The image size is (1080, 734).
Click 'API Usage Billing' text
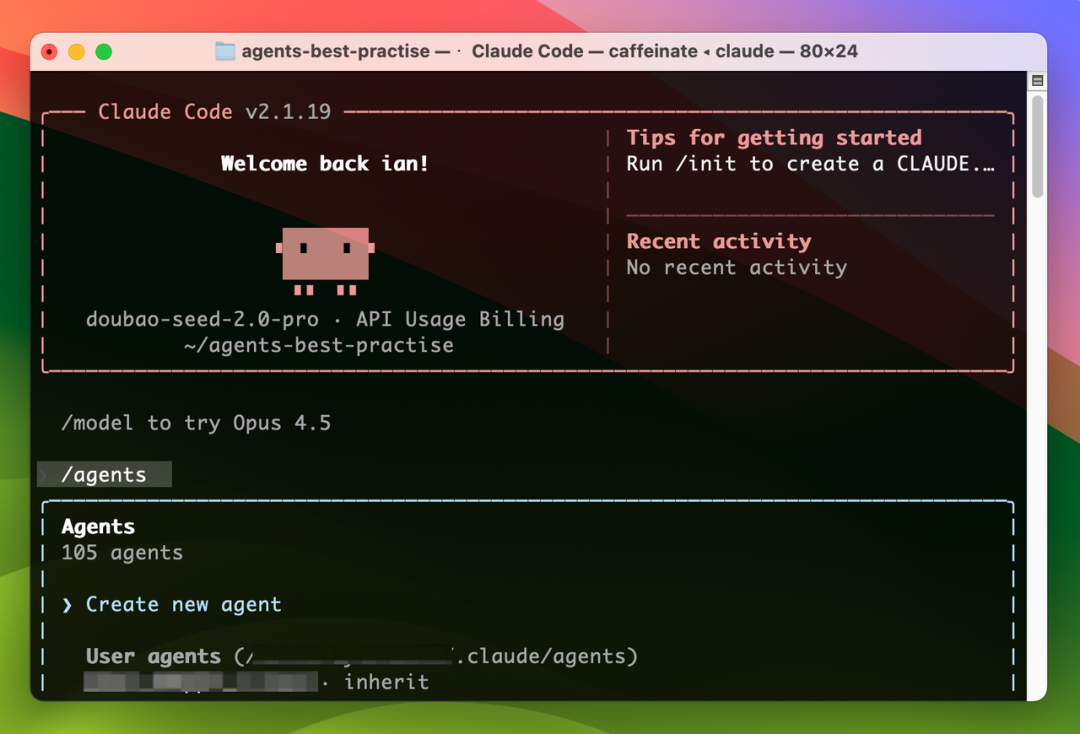[x=460, y=319]
